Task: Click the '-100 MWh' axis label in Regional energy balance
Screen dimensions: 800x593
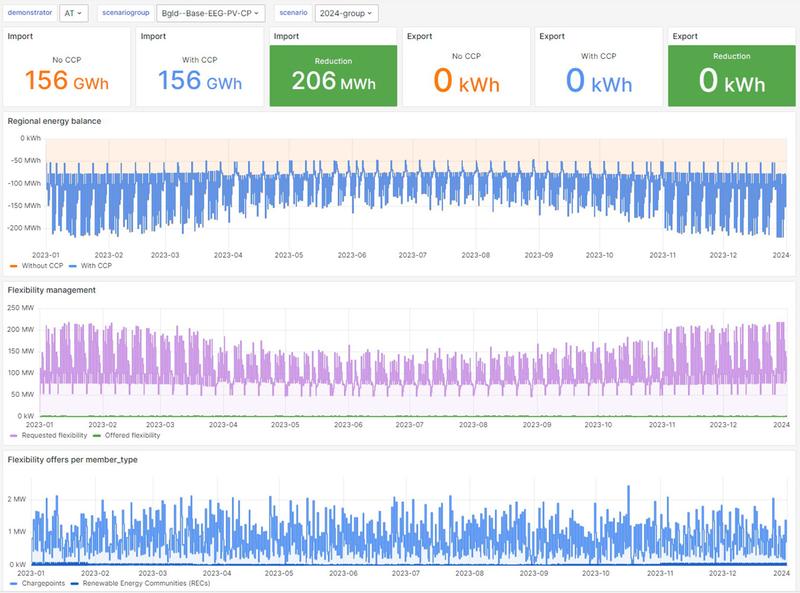Action: (24, 183)
